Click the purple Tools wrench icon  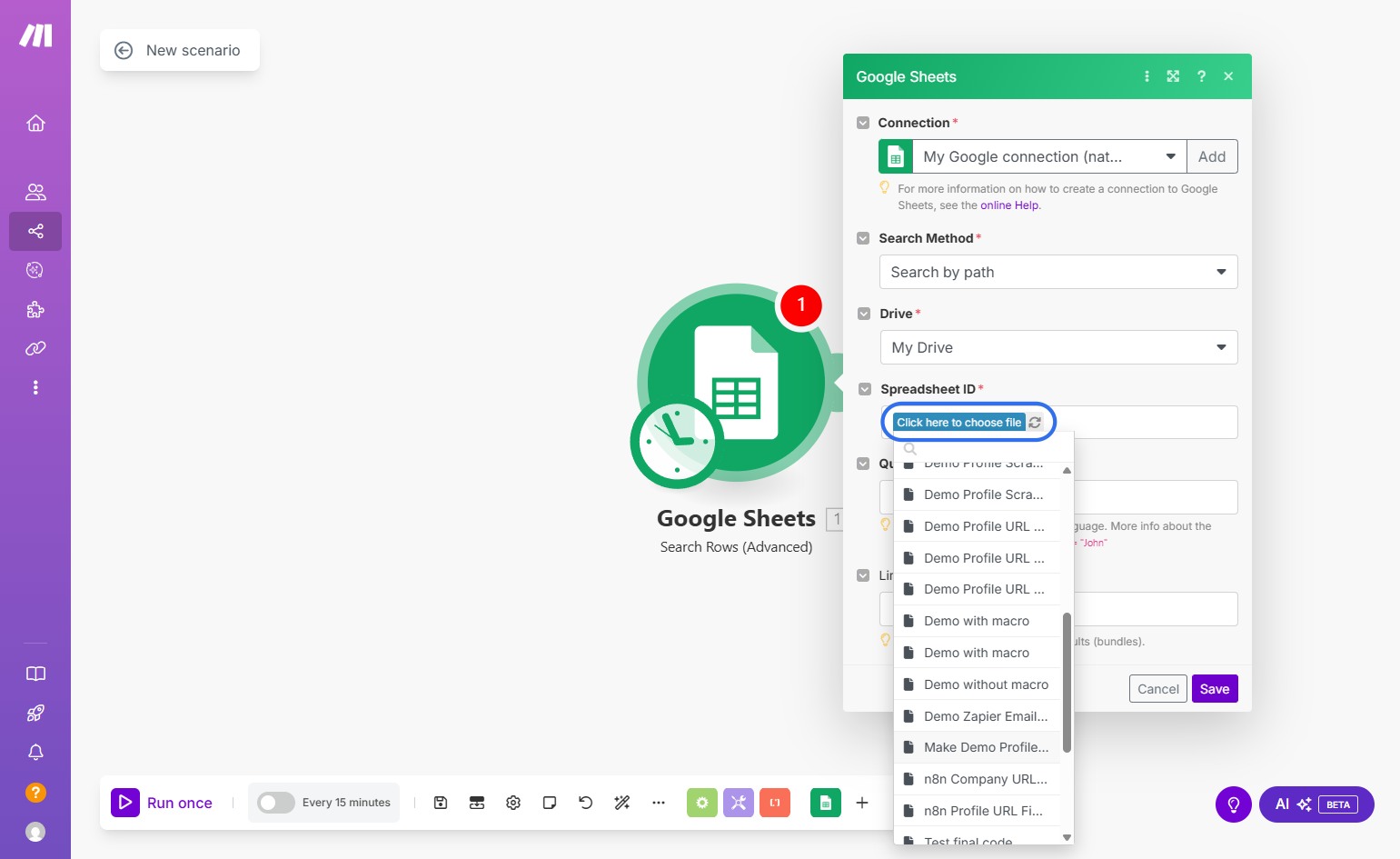pos(739,803)
